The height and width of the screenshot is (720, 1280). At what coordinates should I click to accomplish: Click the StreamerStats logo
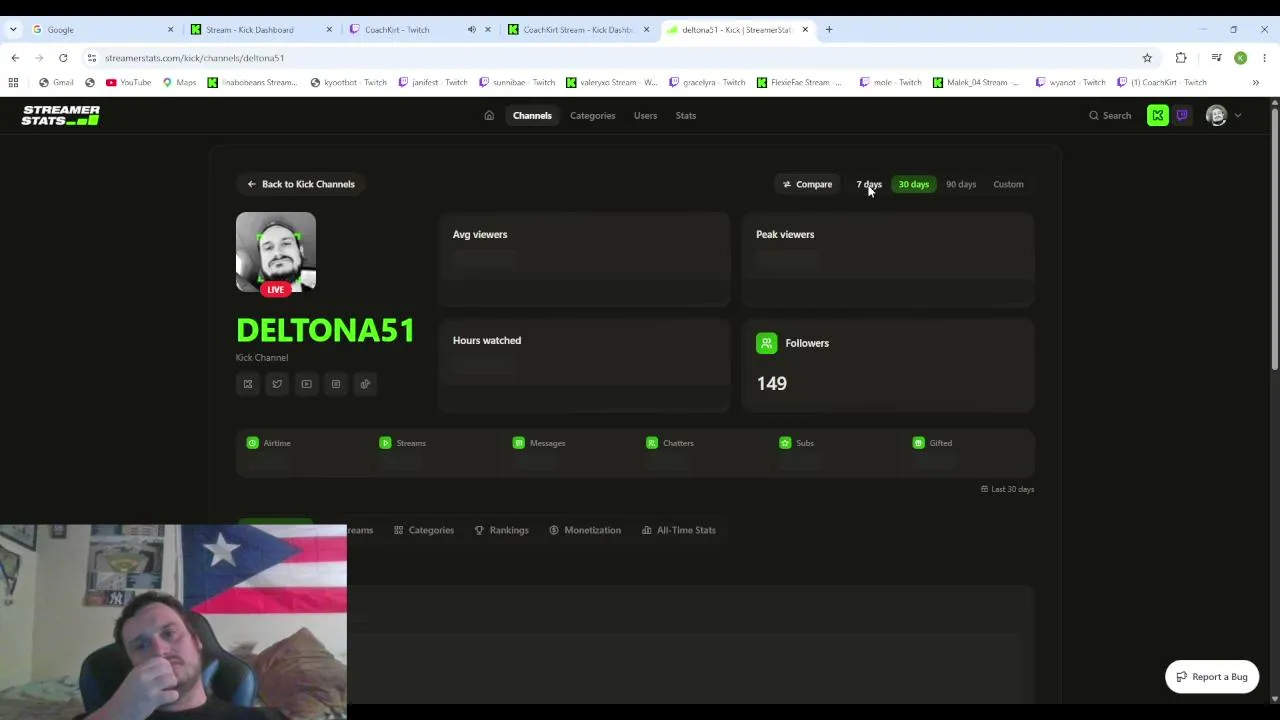pos(61,116)
